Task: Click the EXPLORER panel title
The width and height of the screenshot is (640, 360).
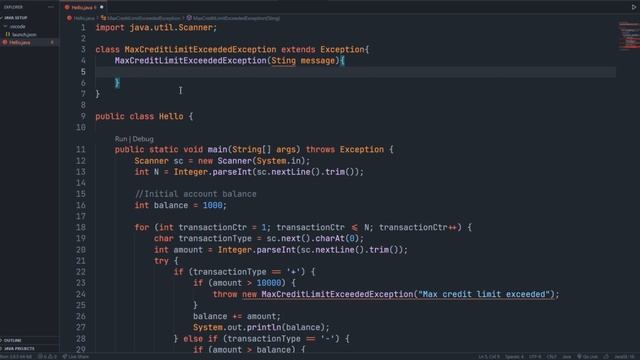Action: (13, 7)
